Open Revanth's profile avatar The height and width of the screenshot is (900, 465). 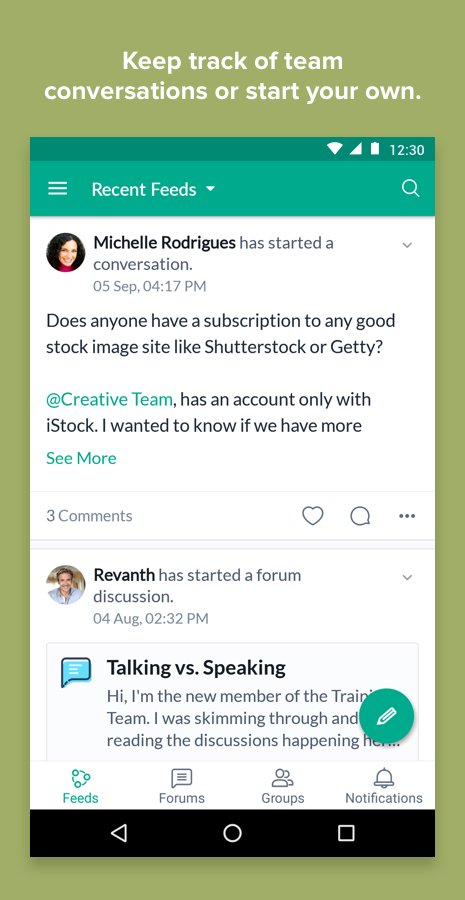(x=65, y=584)
